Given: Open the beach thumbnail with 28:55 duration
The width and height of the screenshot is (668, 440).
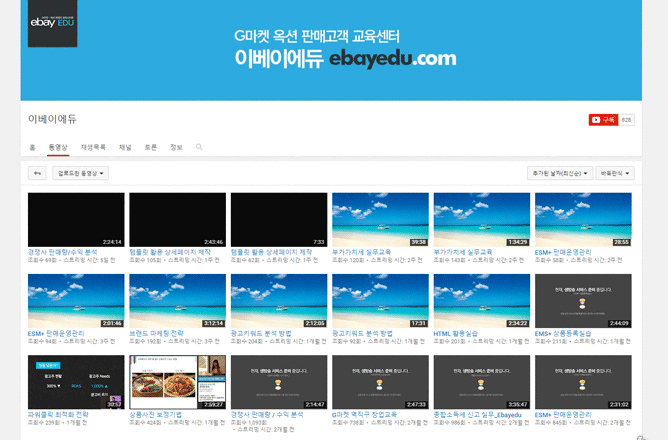Looking at the screenshot, I should (583, 220).
